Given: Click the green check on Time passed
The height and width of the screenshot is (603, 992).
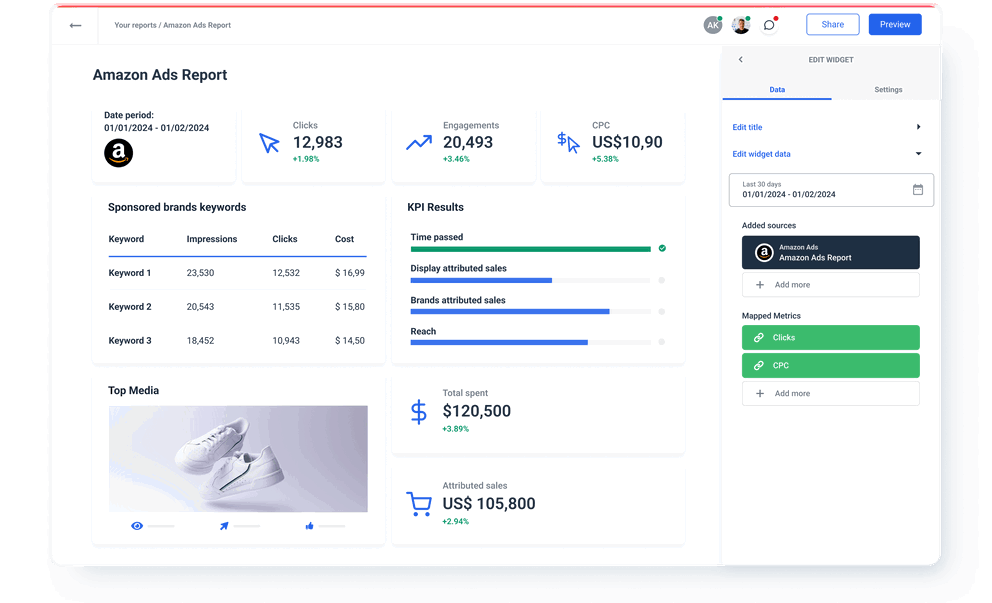Looking at the screenshot, I should (x=662, y=248).
